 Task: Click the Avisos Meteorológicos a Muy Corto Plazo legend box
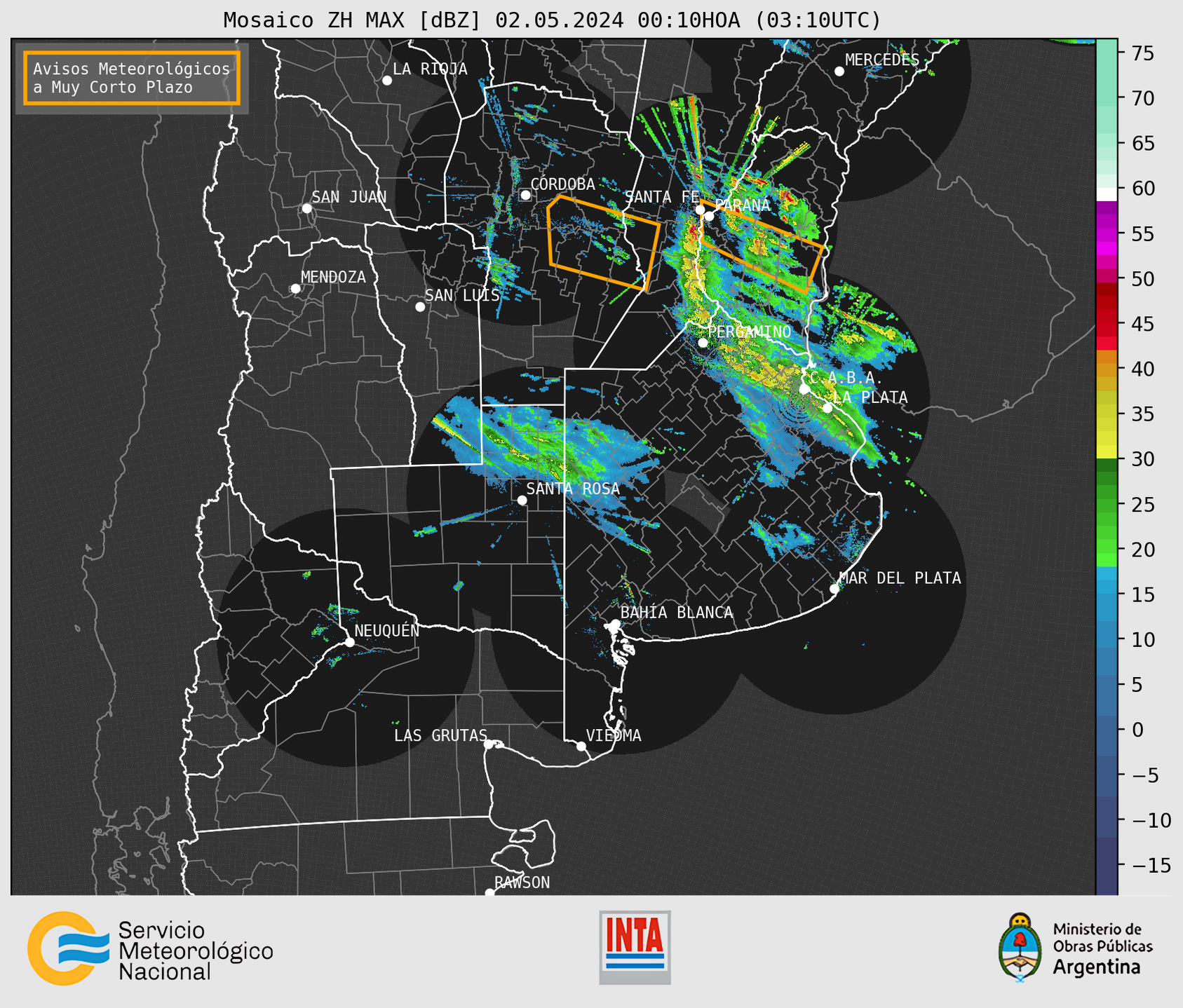coord(132,78)
